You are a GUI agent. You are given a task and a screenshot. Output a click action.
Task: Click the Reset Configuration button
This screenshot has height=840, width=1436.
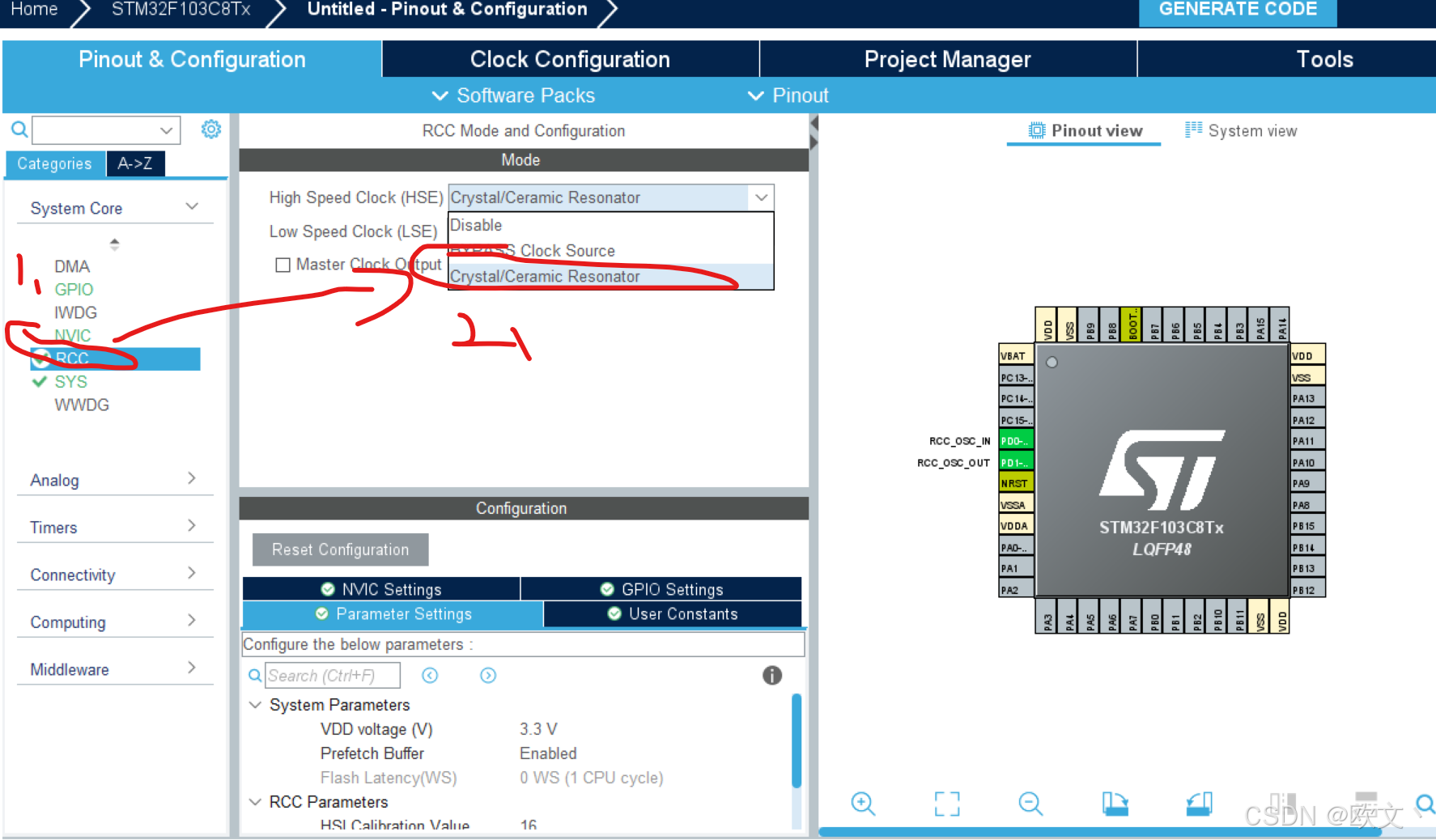(x=340, y=549)
